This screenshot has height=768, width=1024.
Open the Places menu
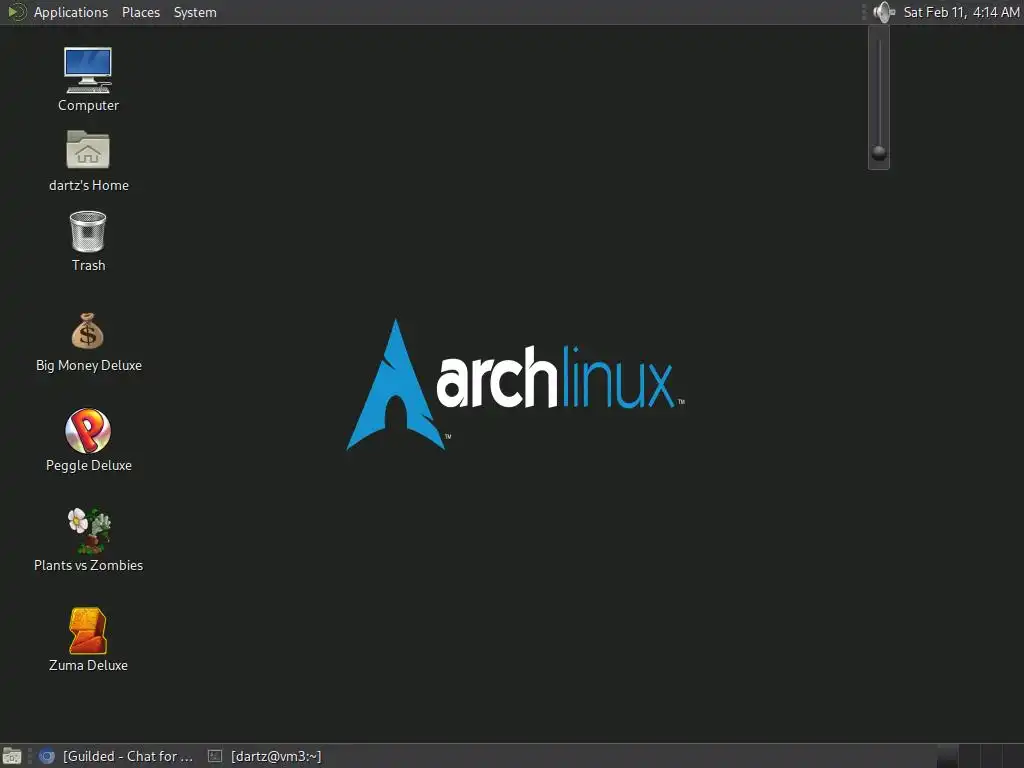pyautogui.click(x=141, y=12)
